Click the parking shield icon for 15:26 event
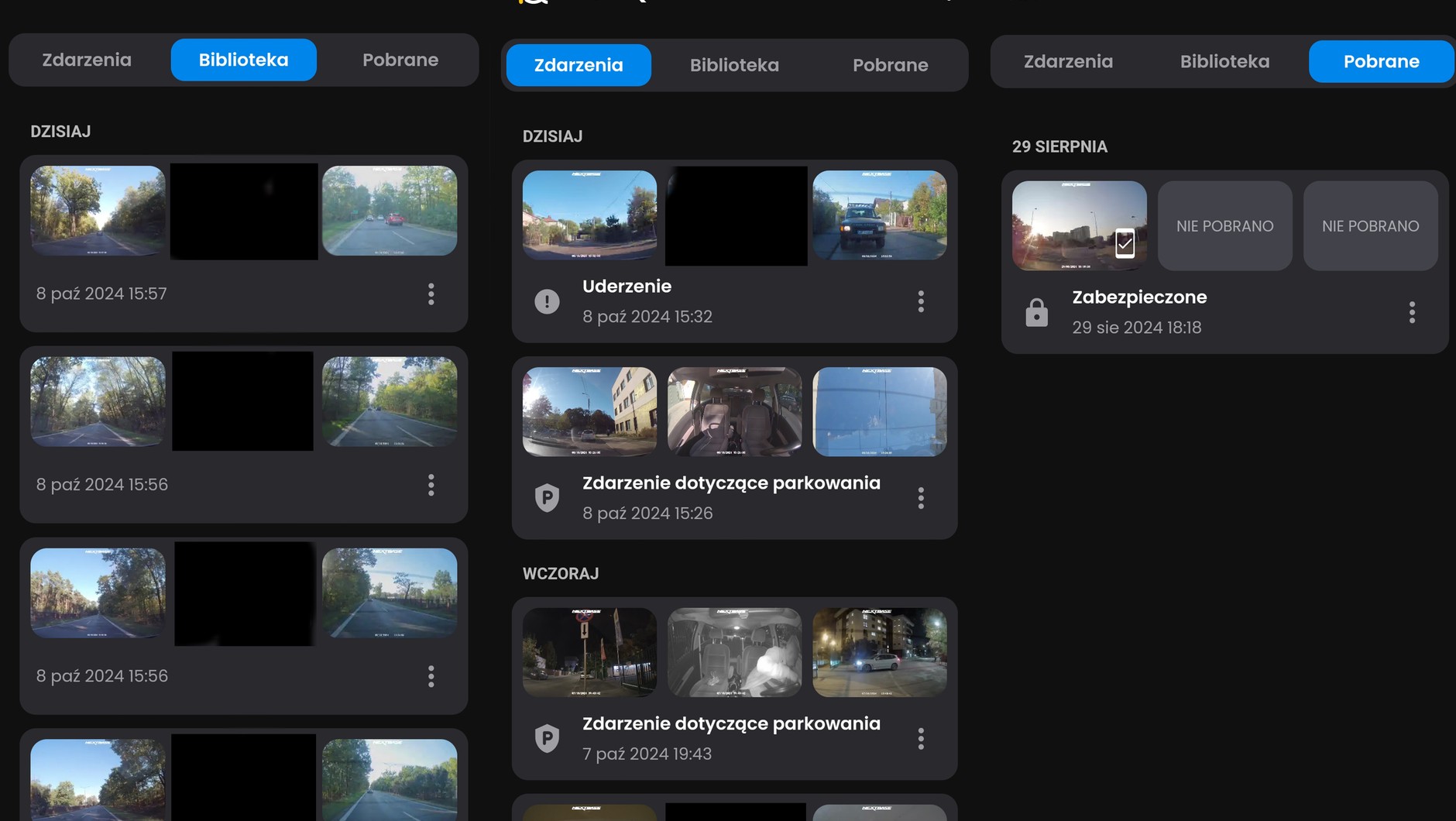The width and height of the screenshot is (1456, 821). point(547,497)
